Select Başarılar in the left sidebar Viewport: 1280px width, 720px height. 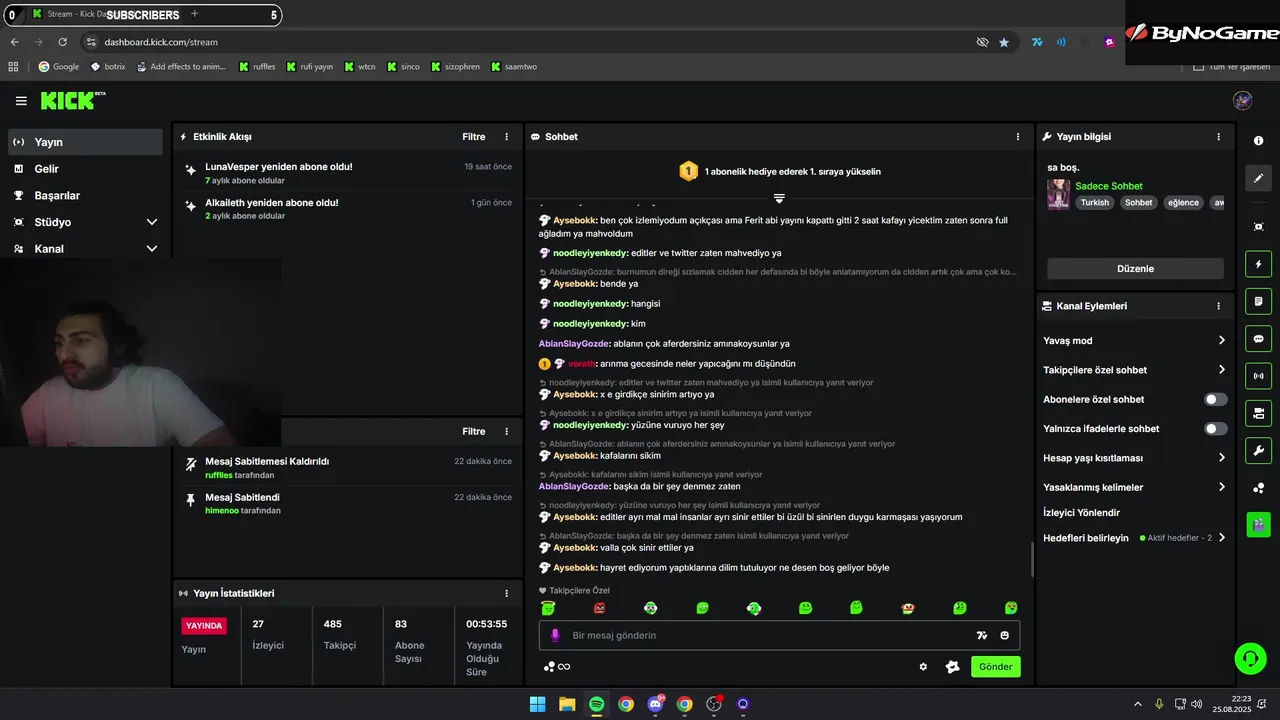point(85,196)
